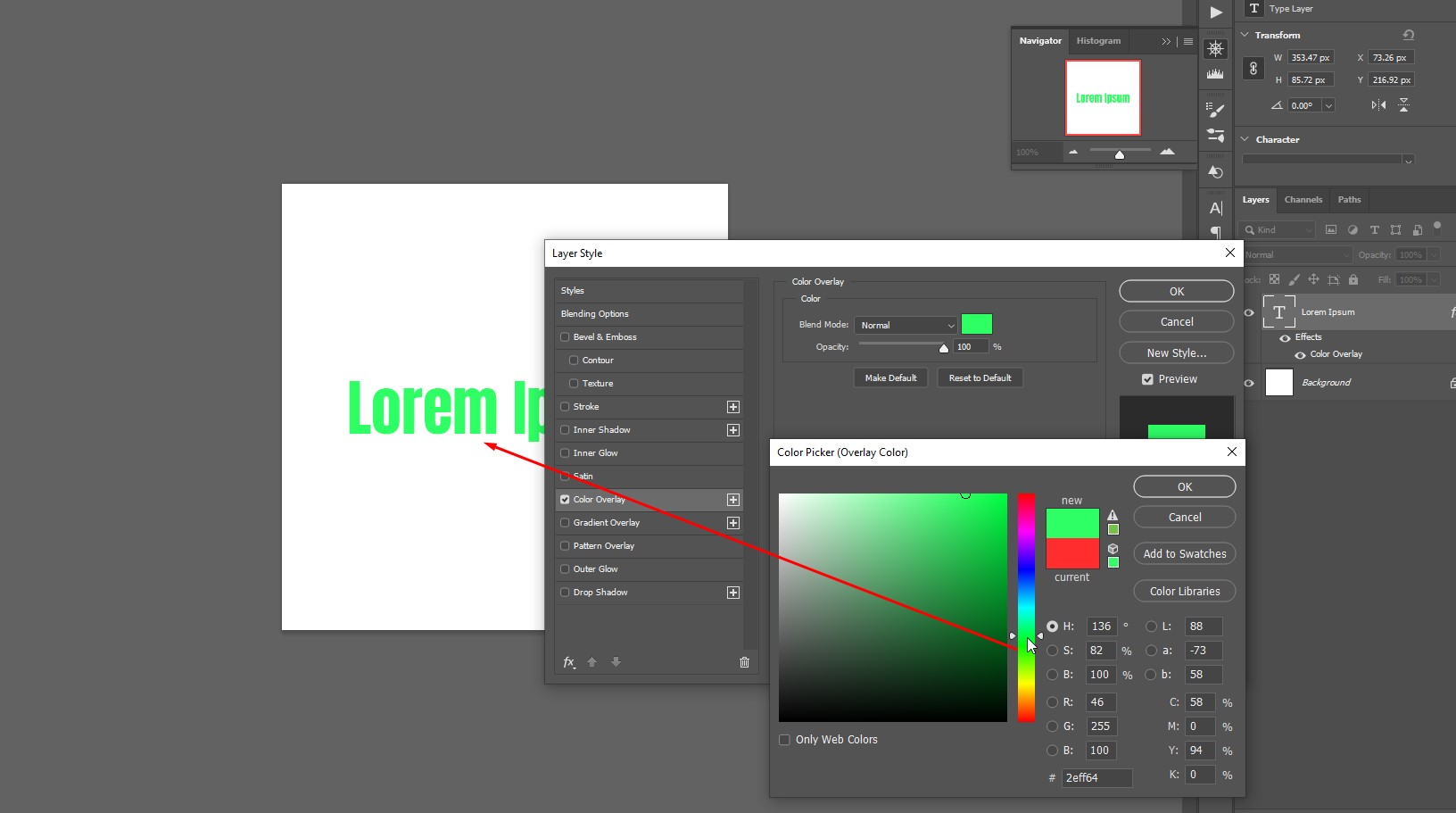
Task: Click the Add to Swatches button
Action: pyautogui.click(x=1184, y=554)
